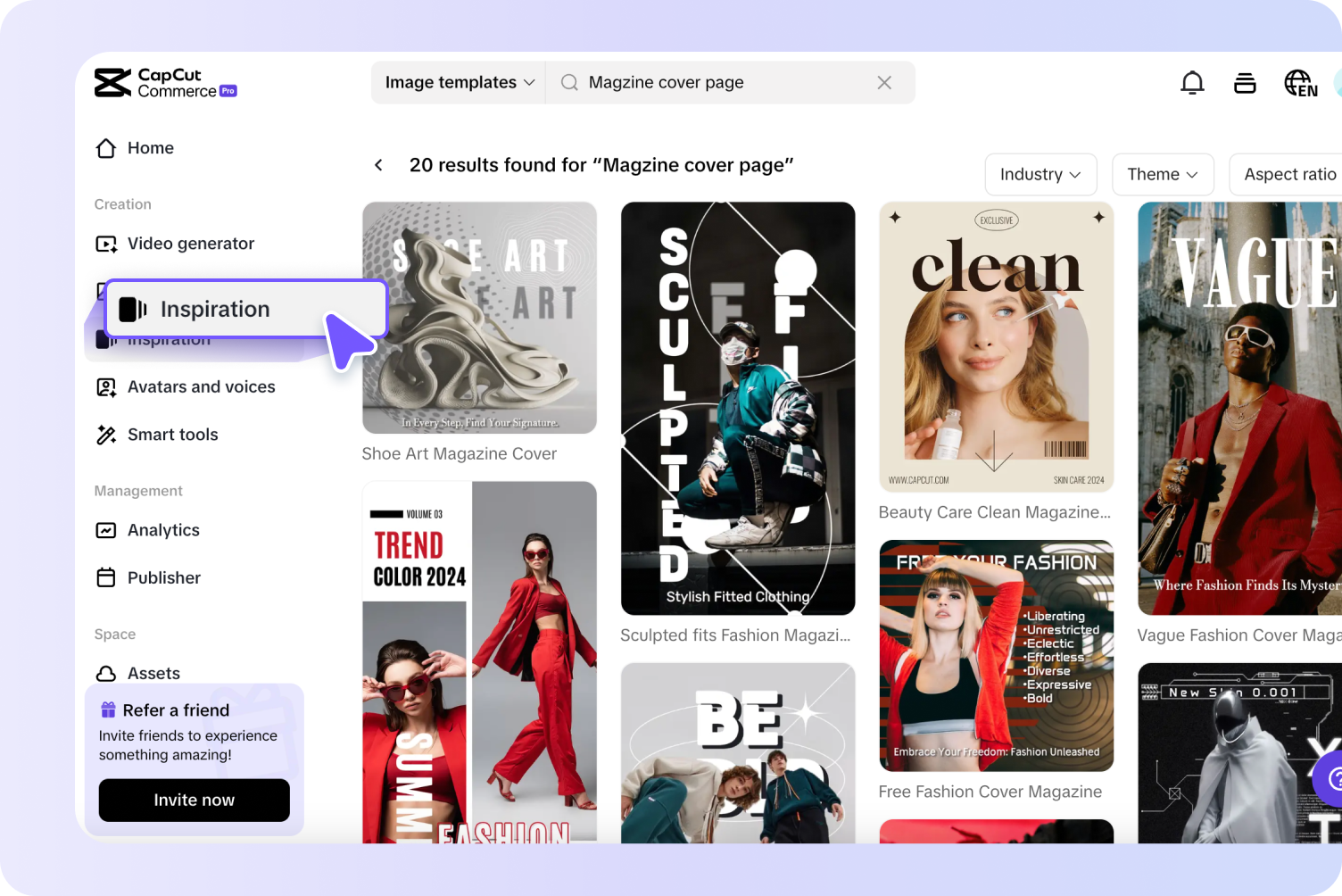Open the Video generator tool
This screenshot has width=1342, height=896.
(190, 243)
